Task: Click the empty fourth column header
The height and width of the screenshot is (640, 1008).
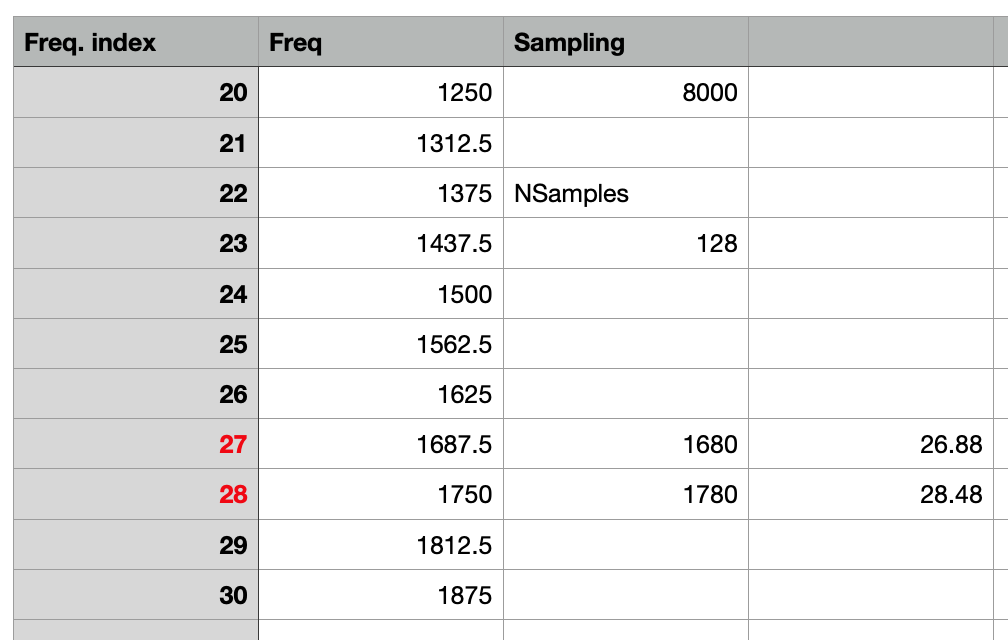Action: (870, 42)
